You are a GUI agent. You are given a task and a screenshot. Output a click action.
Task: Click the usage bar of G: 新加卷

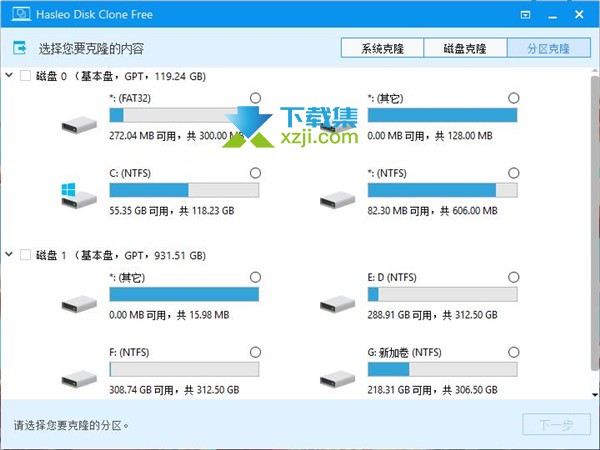click(442, 369)
